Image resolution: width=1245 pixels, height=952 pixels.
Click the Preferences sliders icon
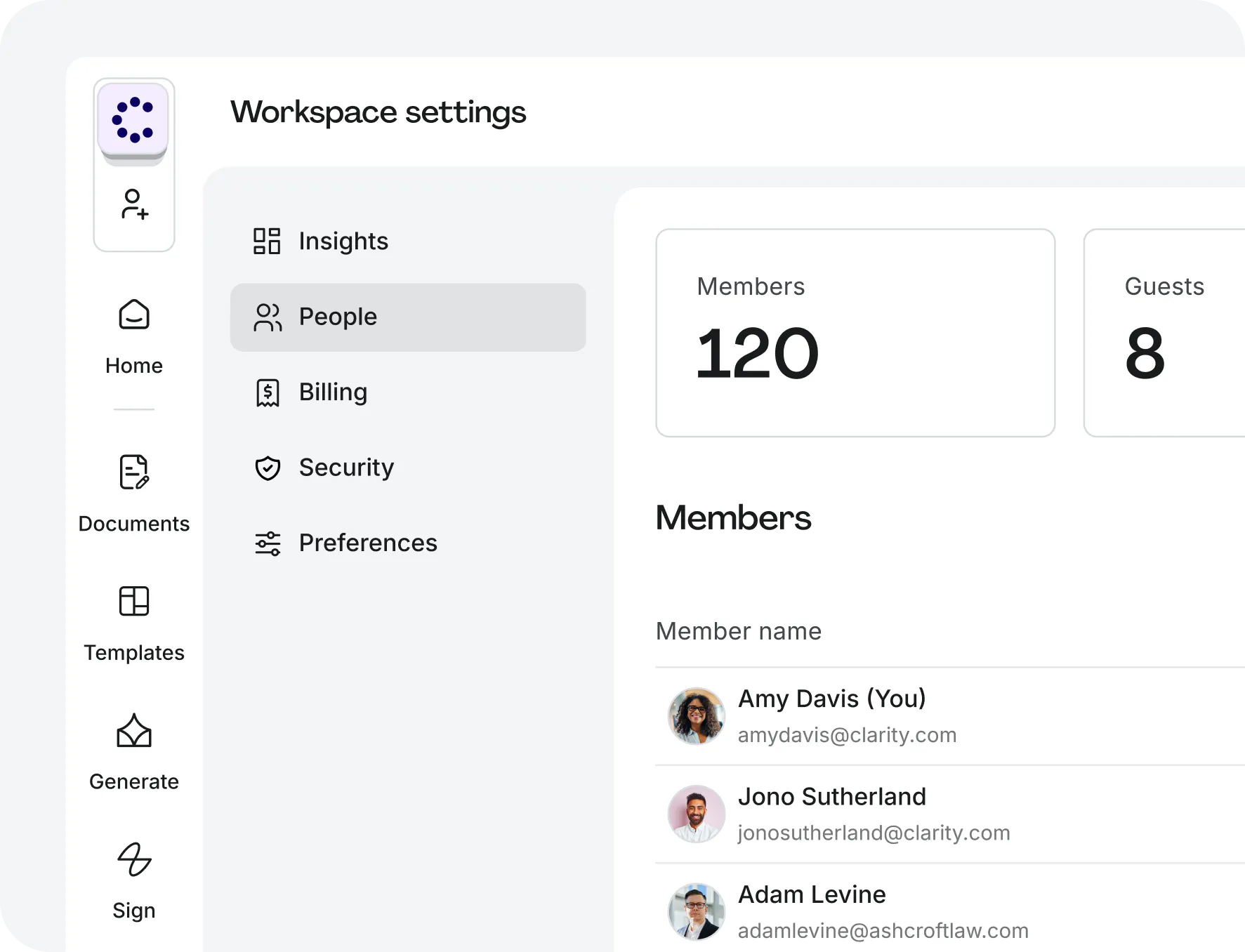pyautogui.click(x=268, y=543)
